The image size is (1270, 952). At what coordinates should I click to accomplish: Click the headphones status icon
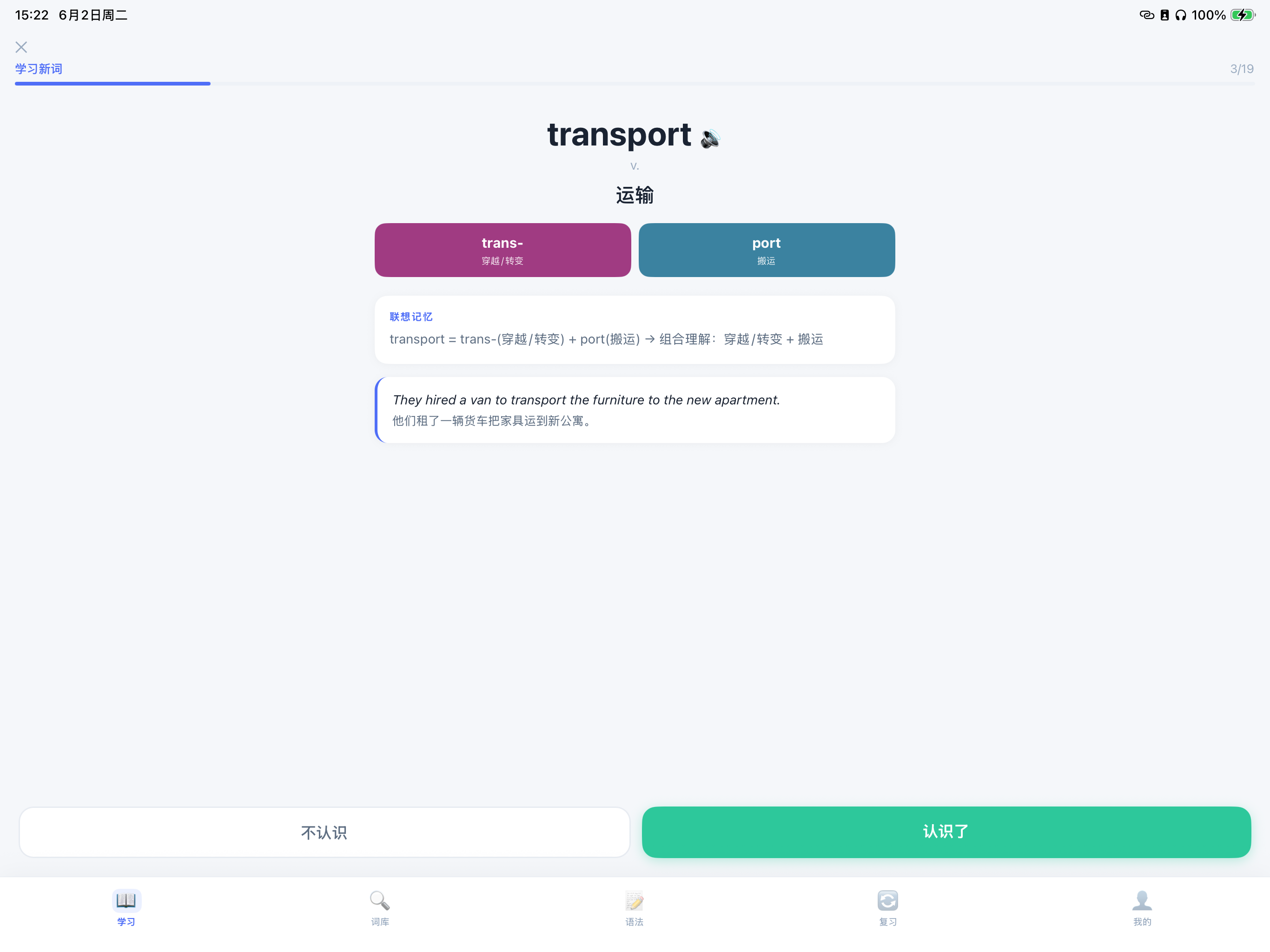pyautogui.click(x=1180, y=15)
